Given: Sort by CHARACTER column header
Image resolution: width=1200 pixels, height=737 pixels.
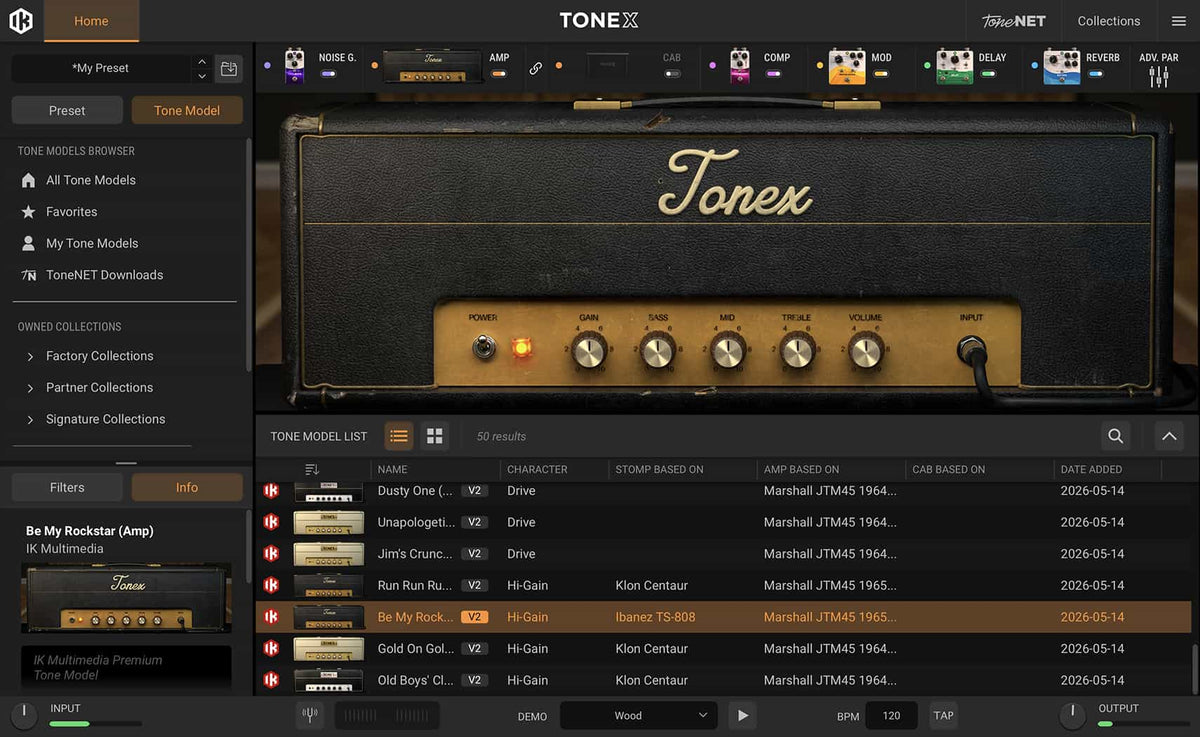Looking at the screenshot, I should click(537, 469).
